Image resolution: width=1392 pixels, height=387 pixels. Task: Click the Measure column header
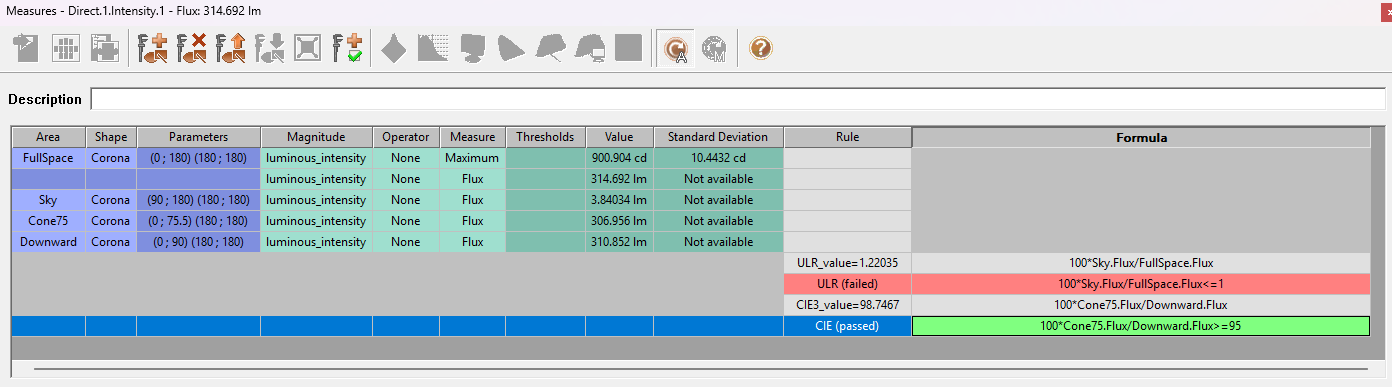coord(472,137)
